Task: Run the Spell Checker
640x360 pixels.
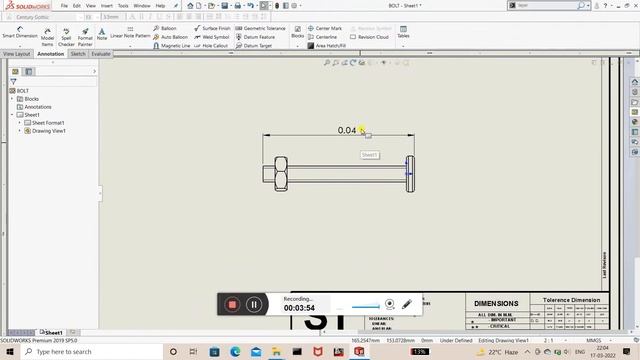Action: [66, 37]
